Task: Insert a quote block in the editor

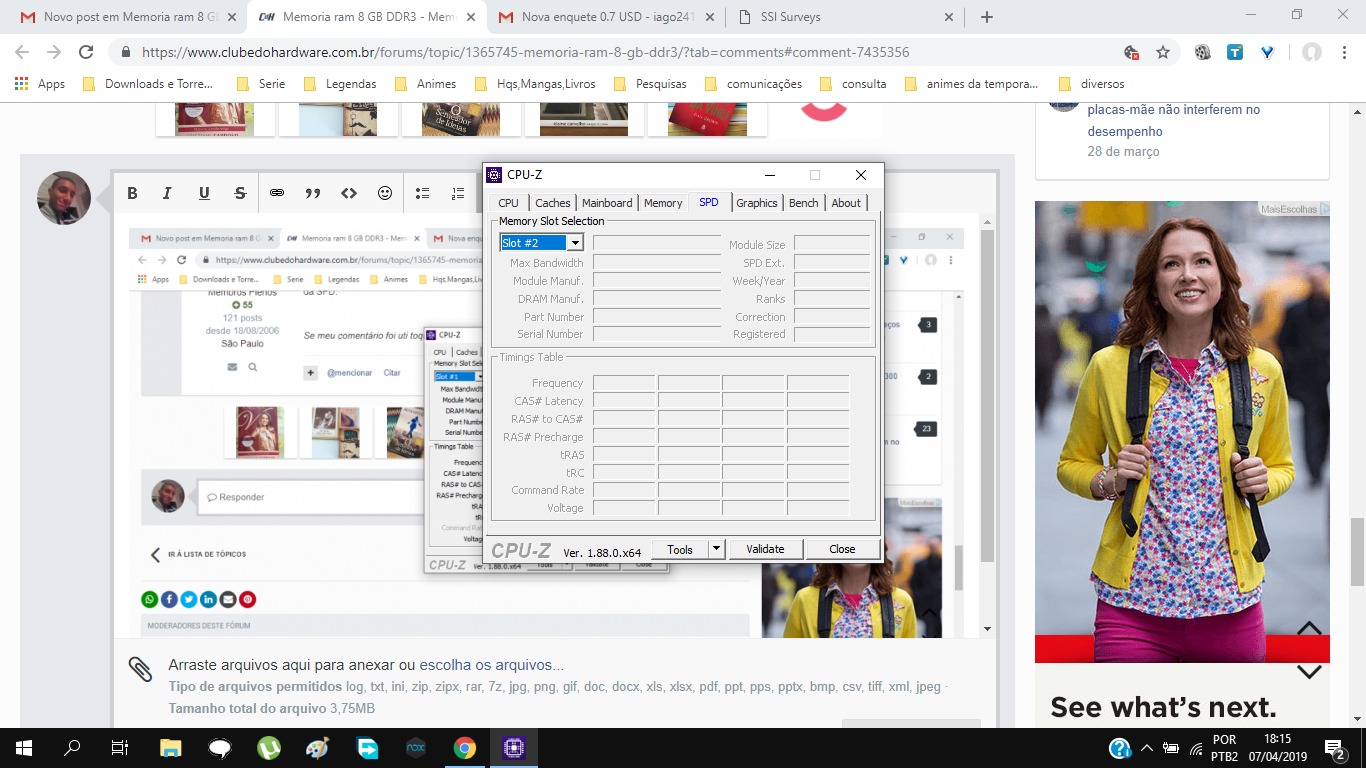Action: (313, 194)
